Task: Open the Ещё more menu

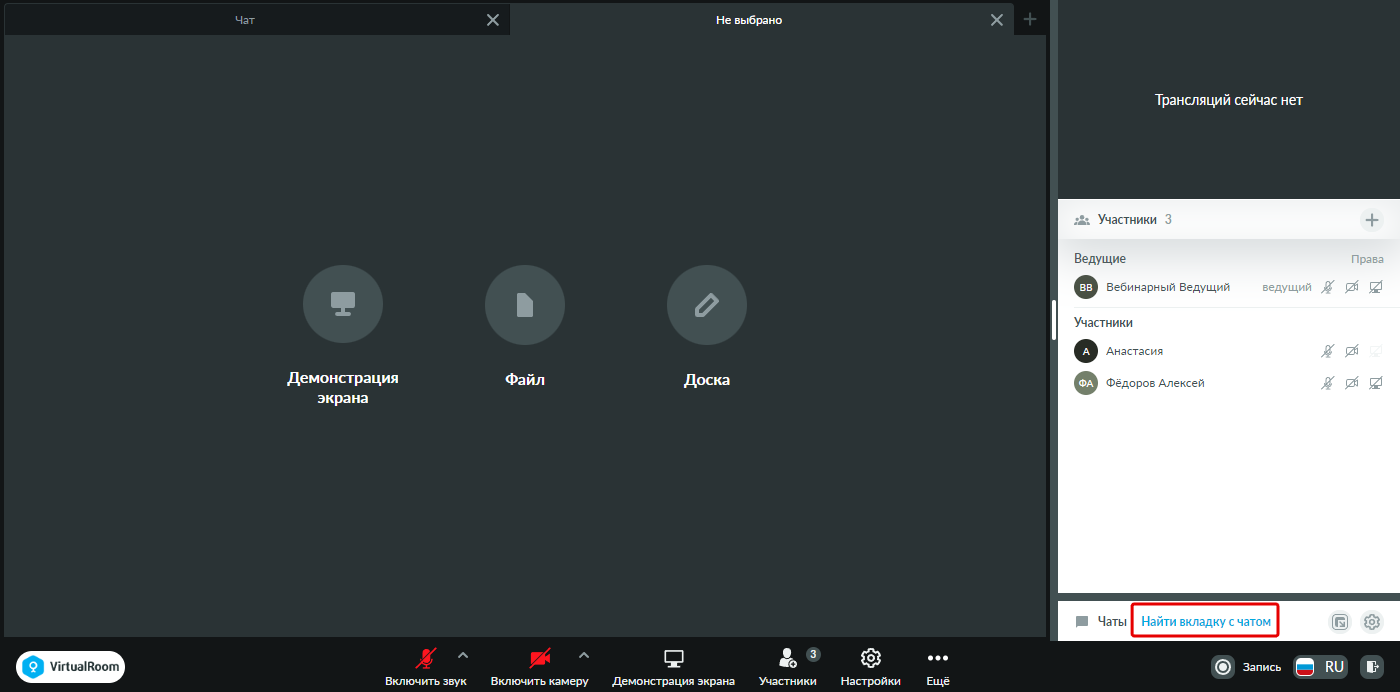Action: click(x=937, y=667)
